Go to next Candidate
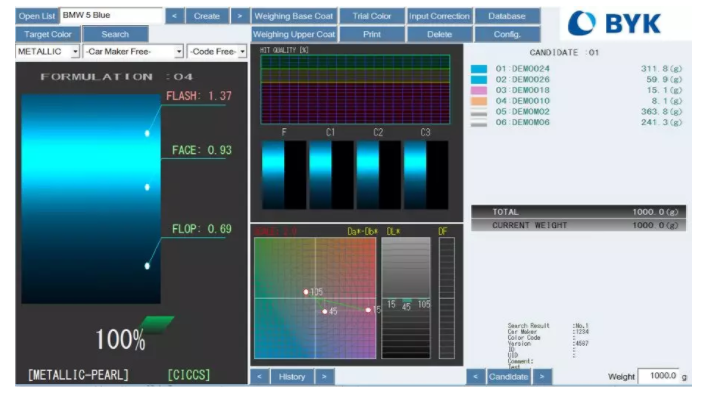 click(x=542, y=377)
